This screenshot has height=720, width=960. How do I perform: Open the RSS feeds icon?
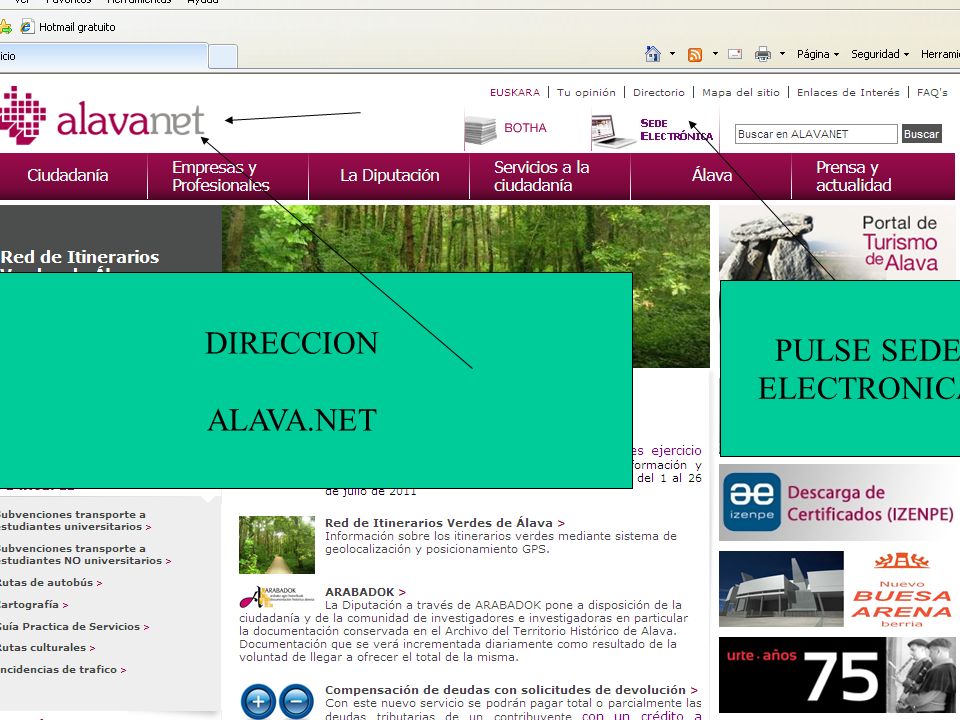click(x=695, y=54)
